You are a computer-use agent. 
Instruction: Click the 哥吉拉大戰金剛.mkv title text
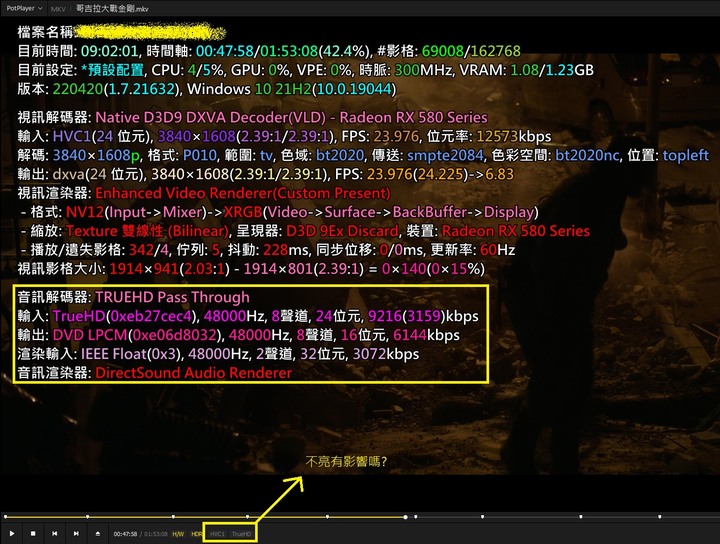coord(112,8)
